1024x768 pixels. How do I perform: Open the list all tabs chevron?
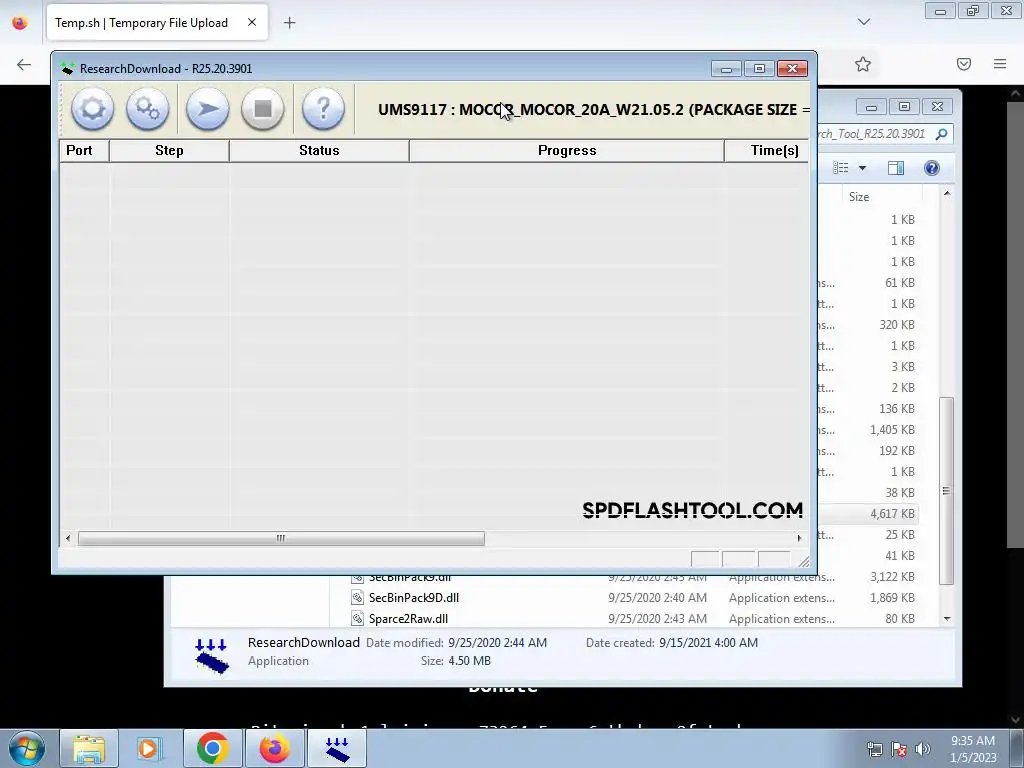tap(864, 22)
